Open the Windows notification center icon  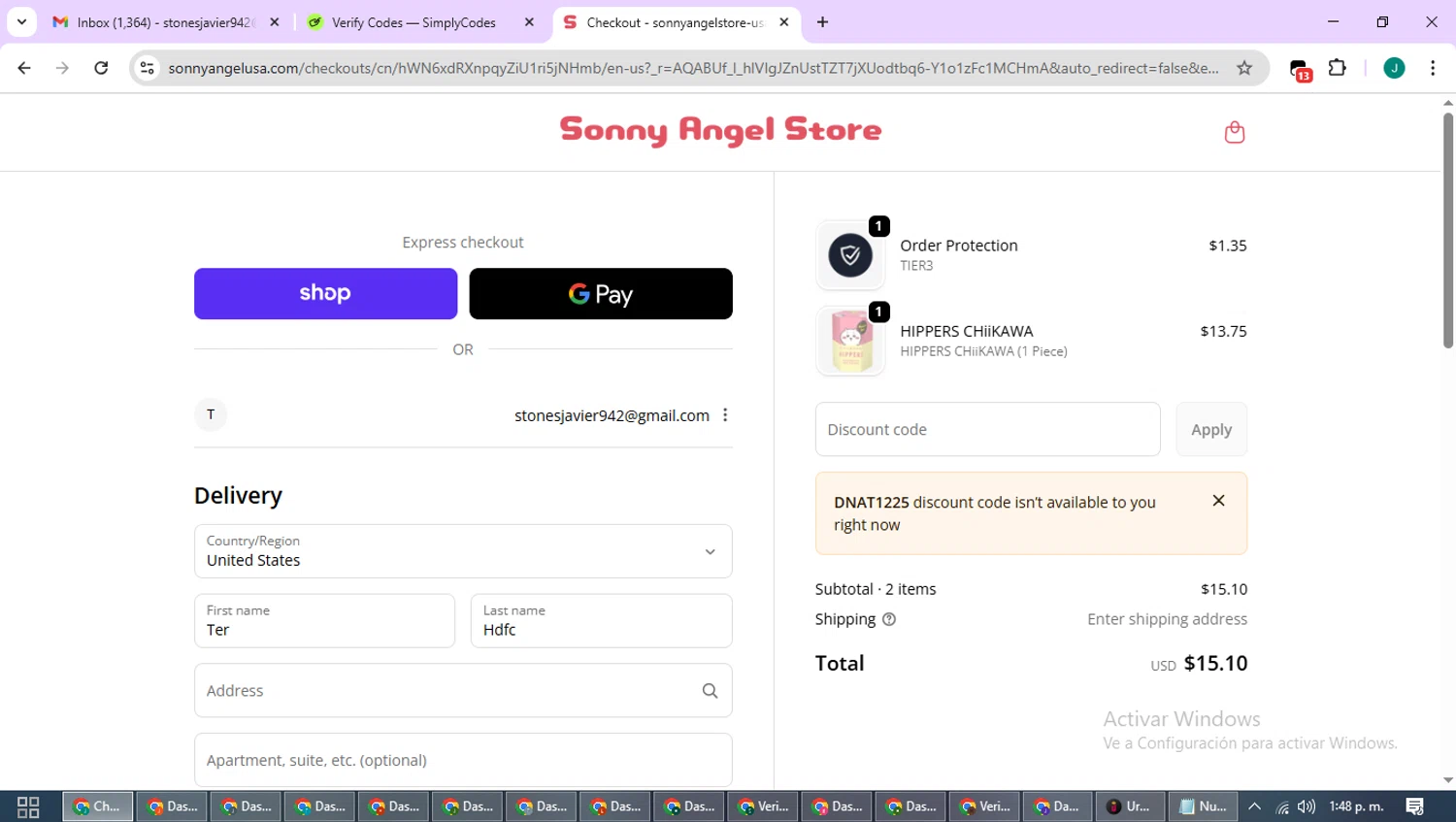coord(1414,806)
